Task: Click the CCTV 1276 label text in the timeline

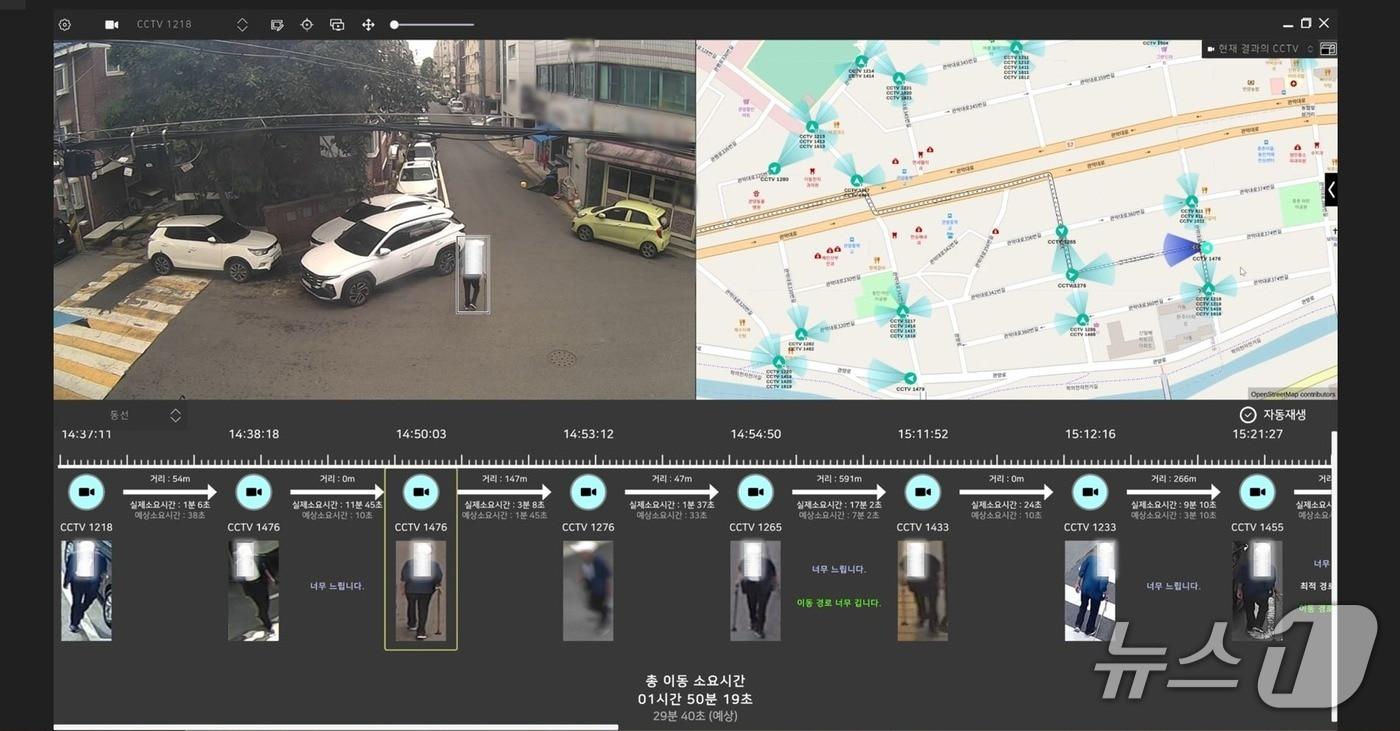Action: coord(588,527)
